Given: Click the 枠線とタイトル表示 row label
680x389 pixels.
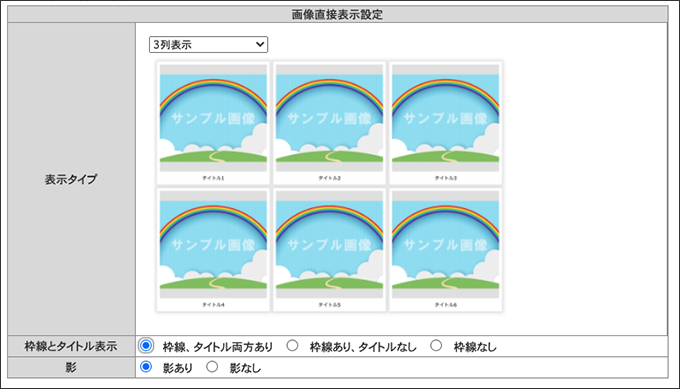Looking at the screenshot, I should pos(71,346).
